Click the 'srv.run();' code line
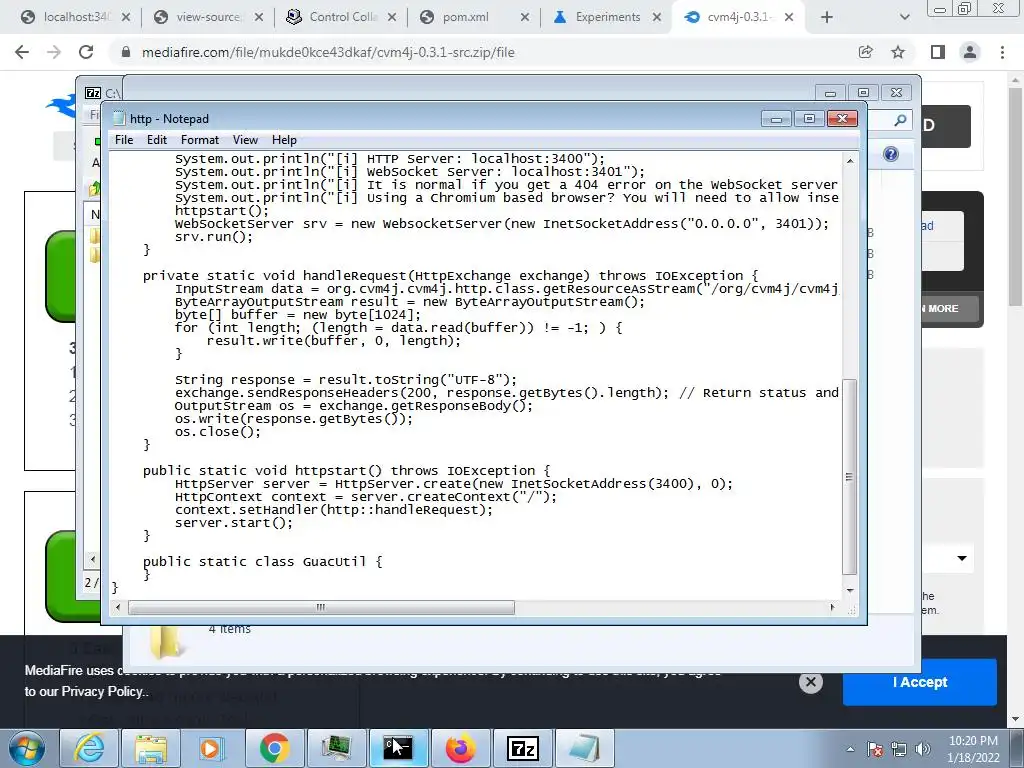Image resolution: width=1024 pixels, height=768 pixels. click(214, 236)
